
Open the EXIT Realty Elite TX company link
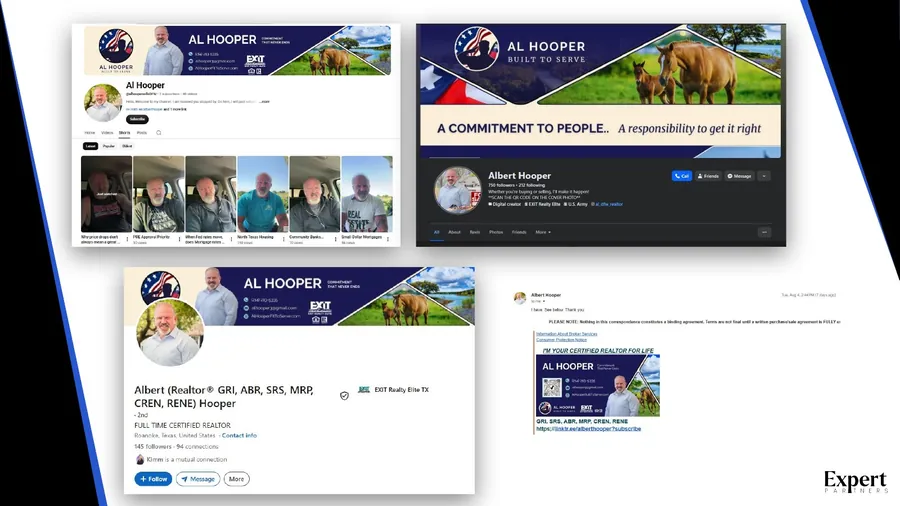click(x=394, y=390)
